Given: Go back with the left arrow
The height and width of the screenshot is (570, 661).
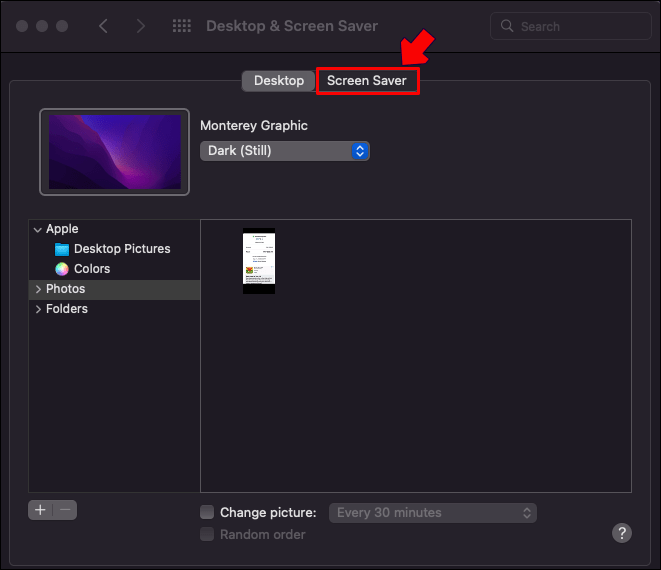Looking at the screenshot, I should point(103,26).
